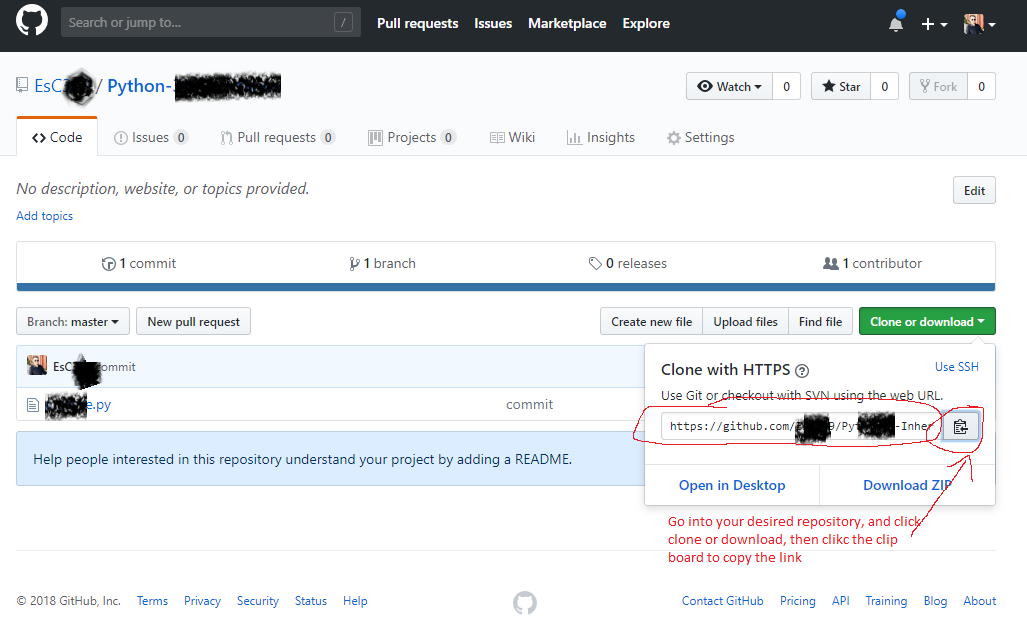Open the Clone or download dropdown
Screen dimensions: 1027x624
tap(926, 321)
